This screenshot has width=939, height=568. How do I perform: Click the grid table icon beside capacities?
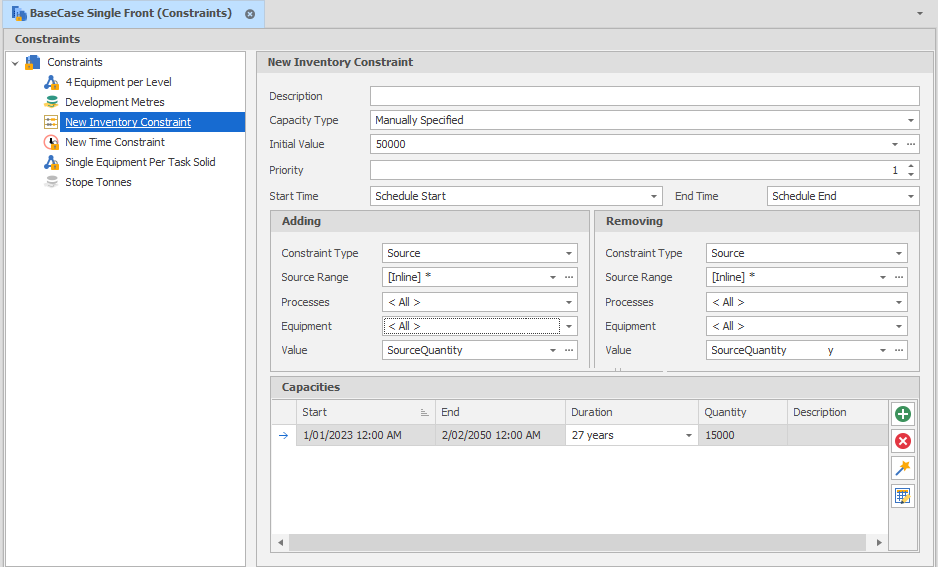[x=903, y=496]
